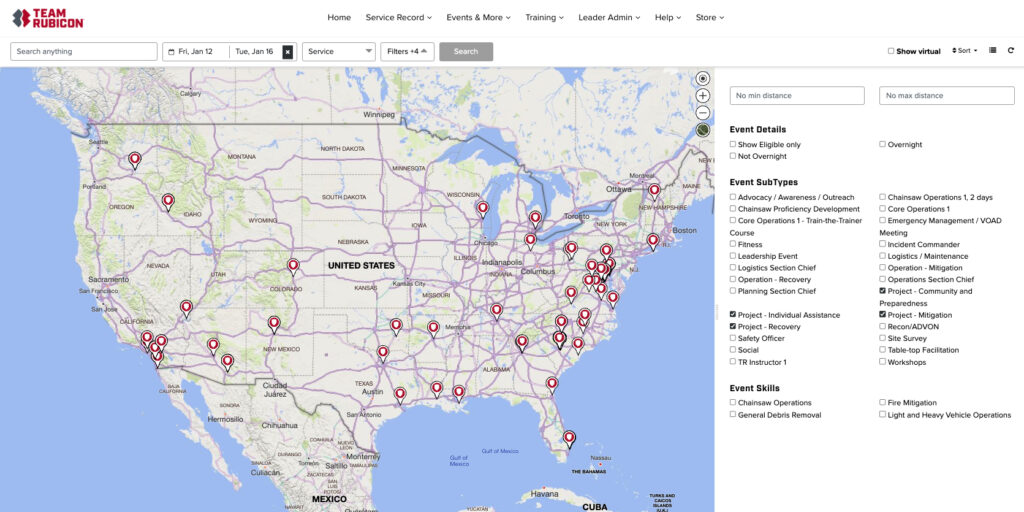This screenshot has width=1024, height=512.
Task: Zoom in on the map
Action: tap(703, 96)
